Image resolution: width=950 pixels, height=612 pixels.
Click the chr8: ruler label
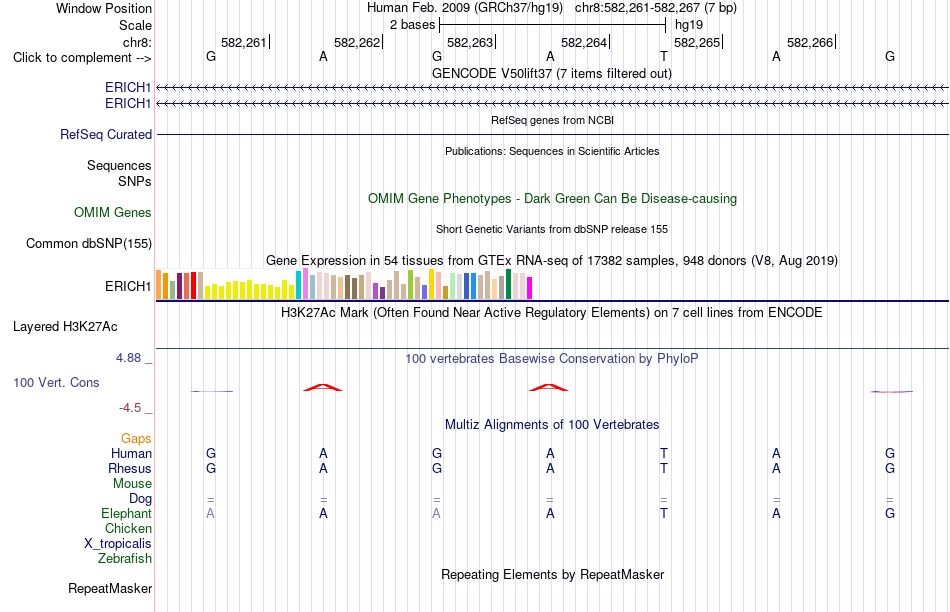coord(137,42)
